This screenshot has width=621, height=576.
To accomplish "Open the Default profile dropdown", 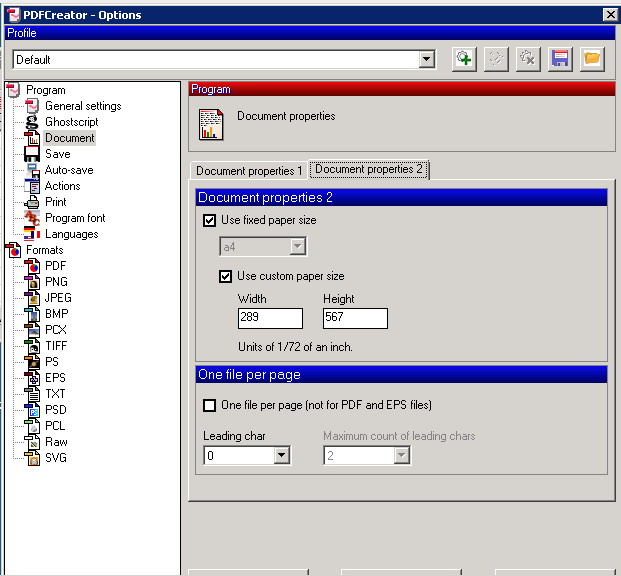I will pyautogui.click(x=427, y=59).
